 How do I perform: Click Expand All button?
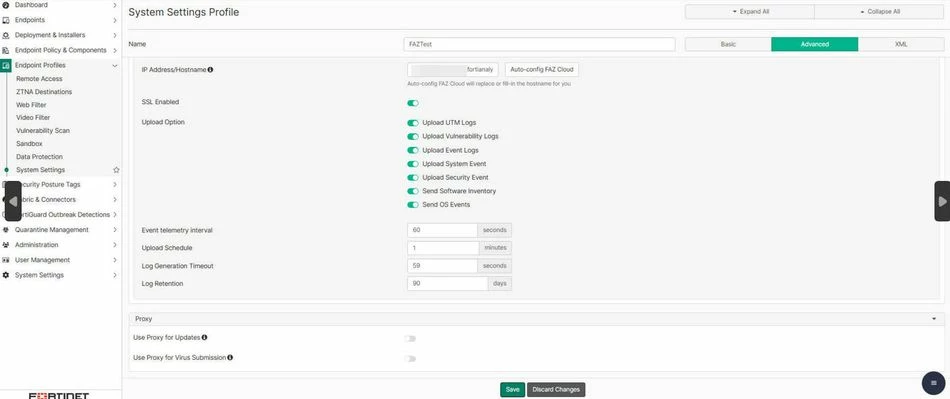click(750, 12)
